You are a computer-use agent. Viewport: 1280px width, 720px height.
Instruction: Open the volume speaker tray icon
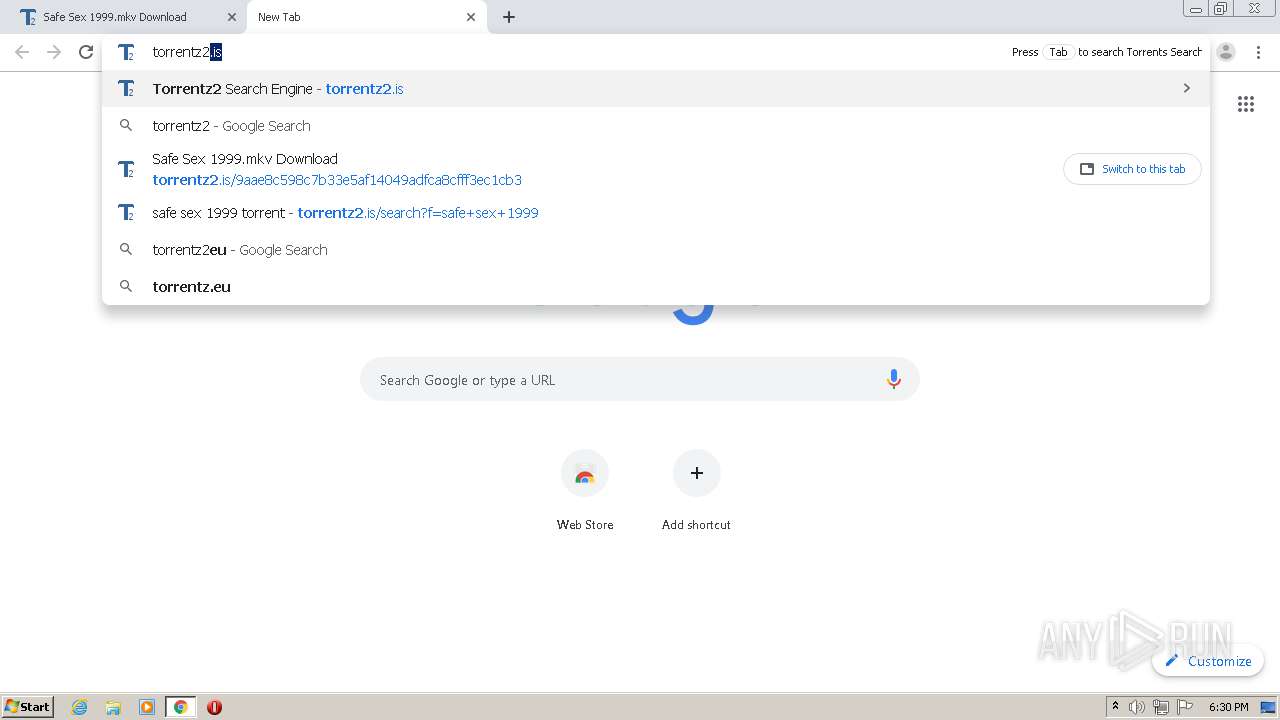click(1137, 707)
